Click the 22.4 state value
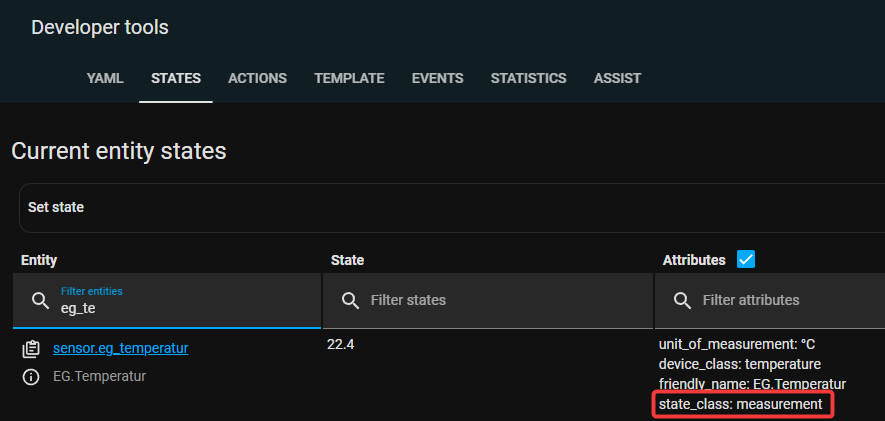The width and height of the screenshot is (885, 421). 341,345
